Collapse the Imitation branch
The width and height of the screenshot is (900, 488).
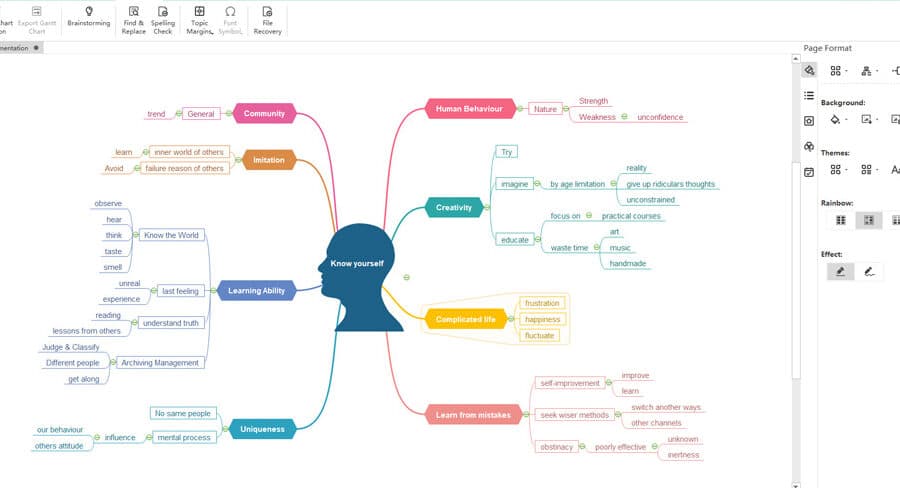coord(238,160)
